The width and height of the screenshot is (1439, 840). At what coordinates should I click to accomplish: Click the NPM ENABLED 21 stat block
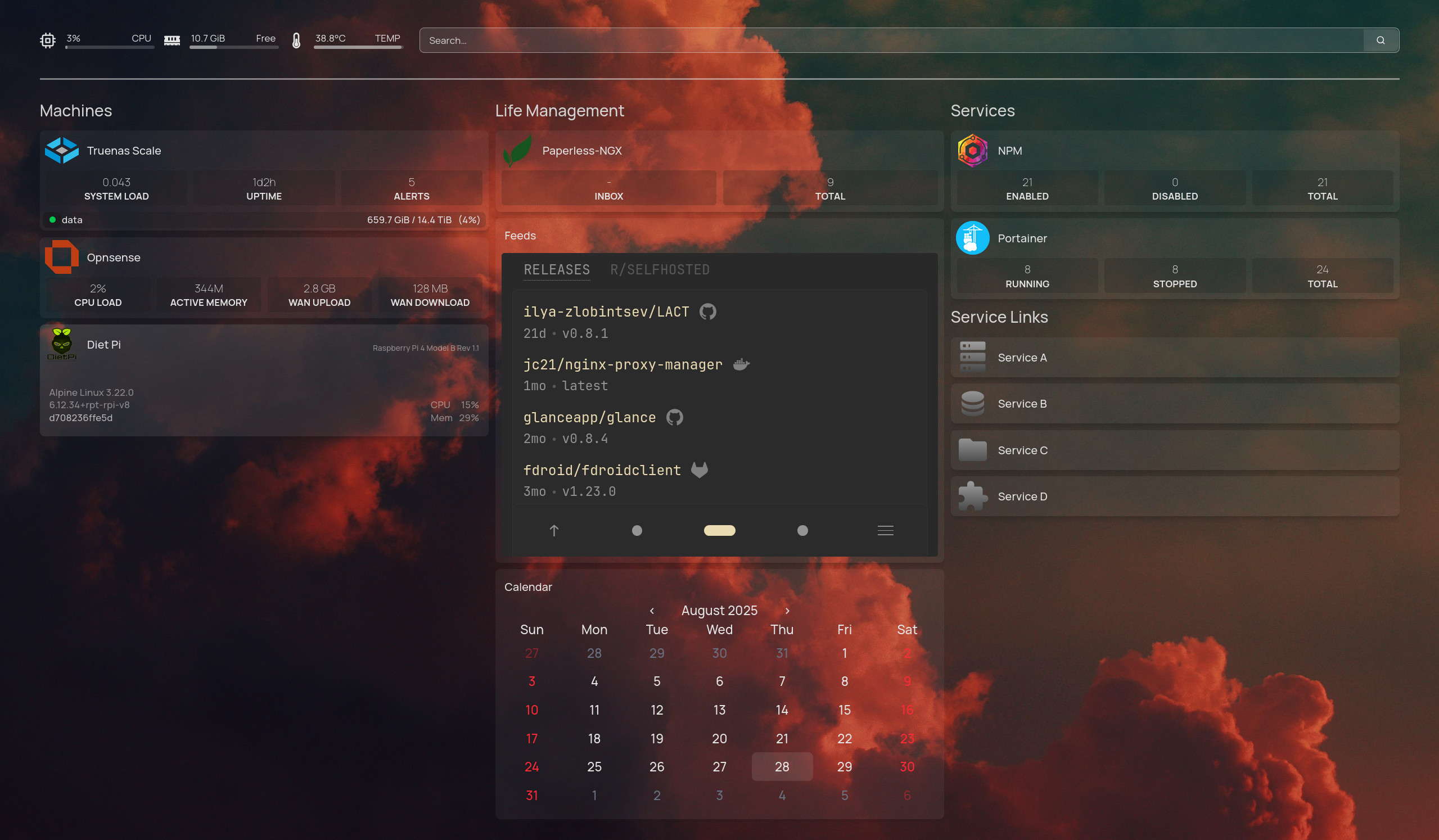[x=1027, y=188]
